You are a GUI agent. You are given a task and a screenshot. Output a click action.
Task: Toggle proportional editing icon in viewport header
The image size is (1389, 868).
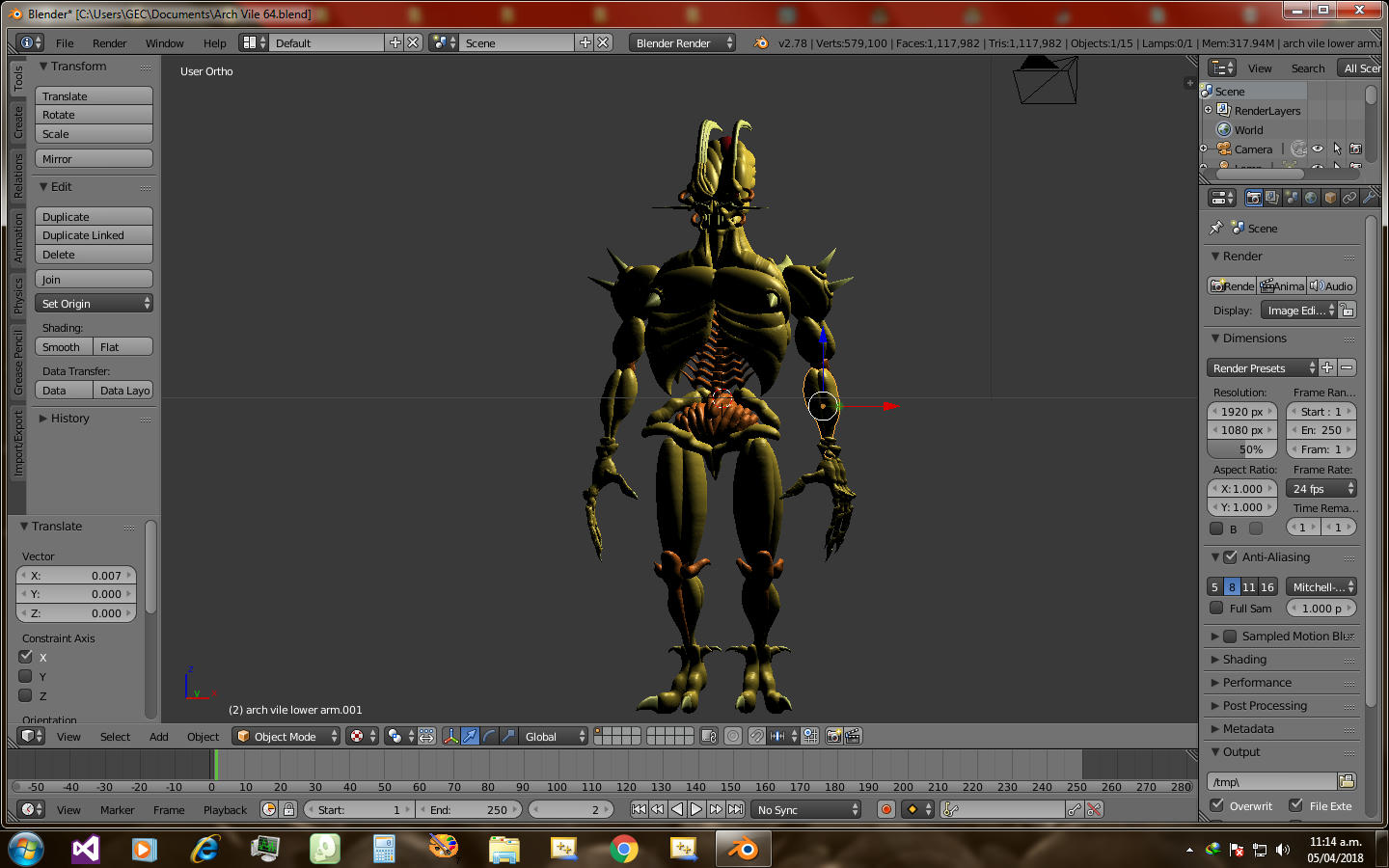(733, 736)
